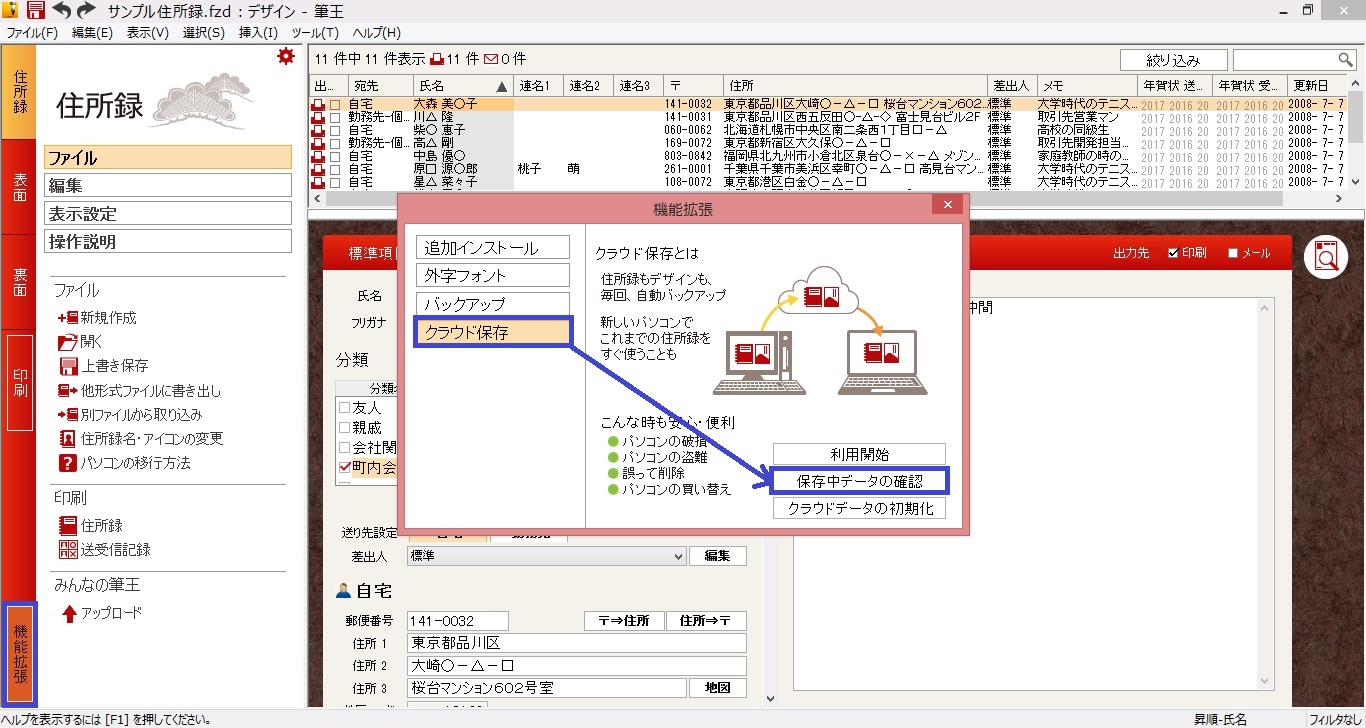Click the round preview magnifier icon
The image size is (1366, 728).
[1325, 258]
